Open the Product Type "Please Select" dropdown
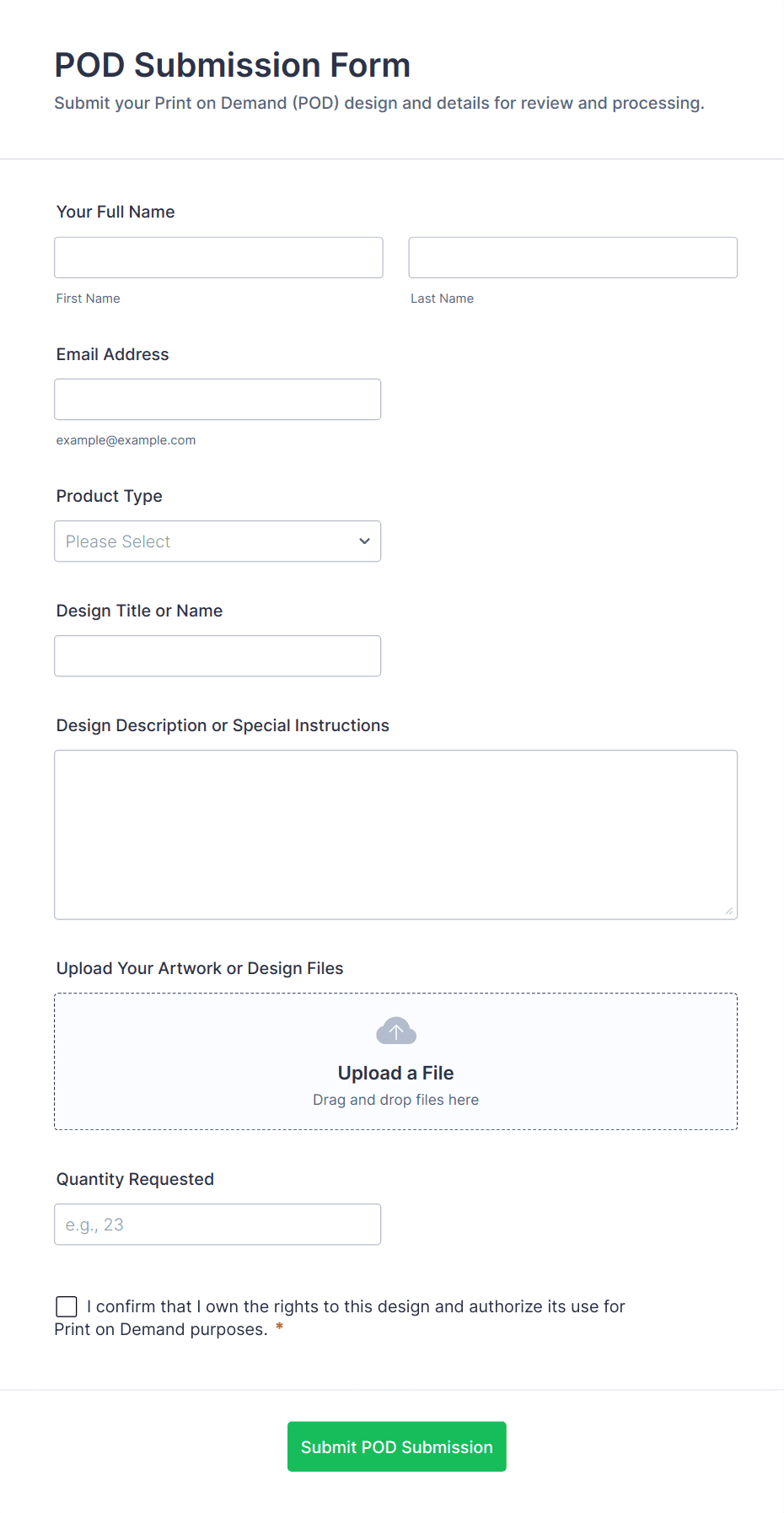 tap(217, 541)
